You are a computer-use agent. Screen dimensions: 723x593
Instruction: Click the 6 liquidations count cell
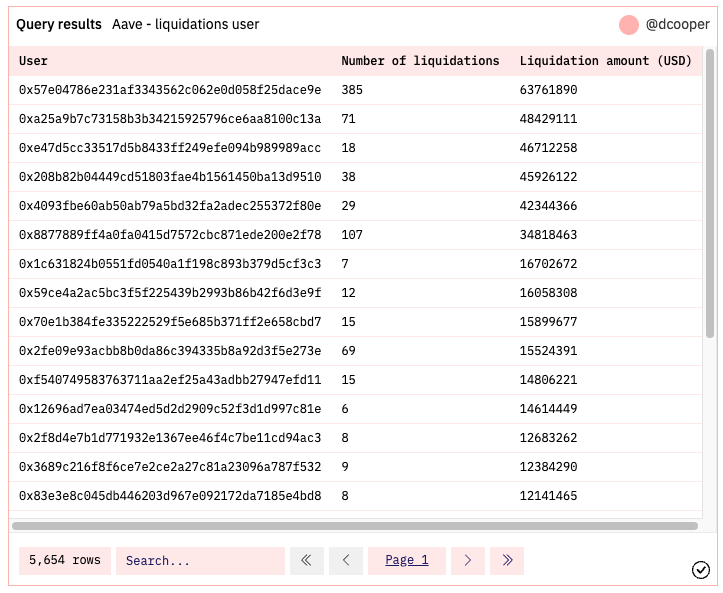tap(345, 409)
